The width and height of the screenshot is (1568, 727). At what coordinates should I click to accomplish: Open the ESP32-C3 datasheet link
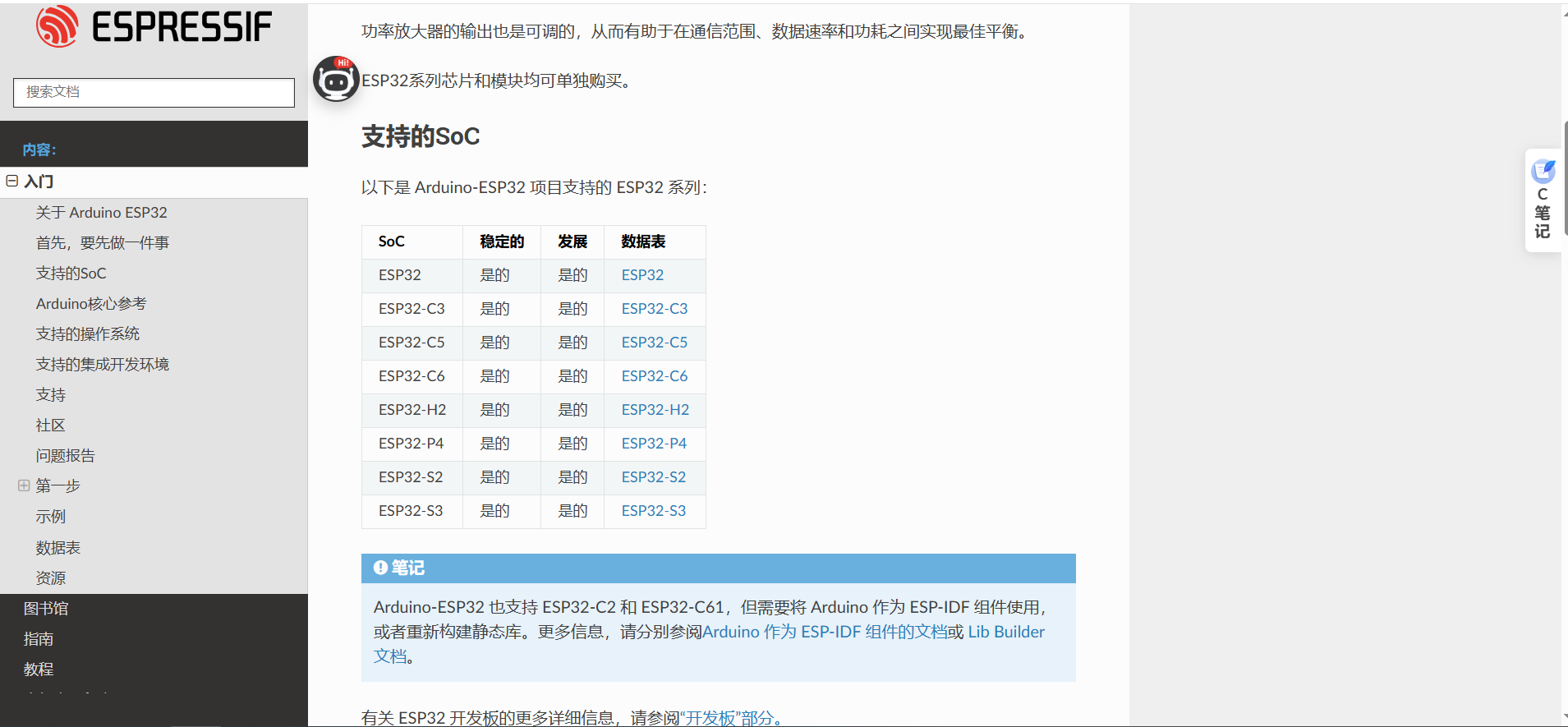655,309
